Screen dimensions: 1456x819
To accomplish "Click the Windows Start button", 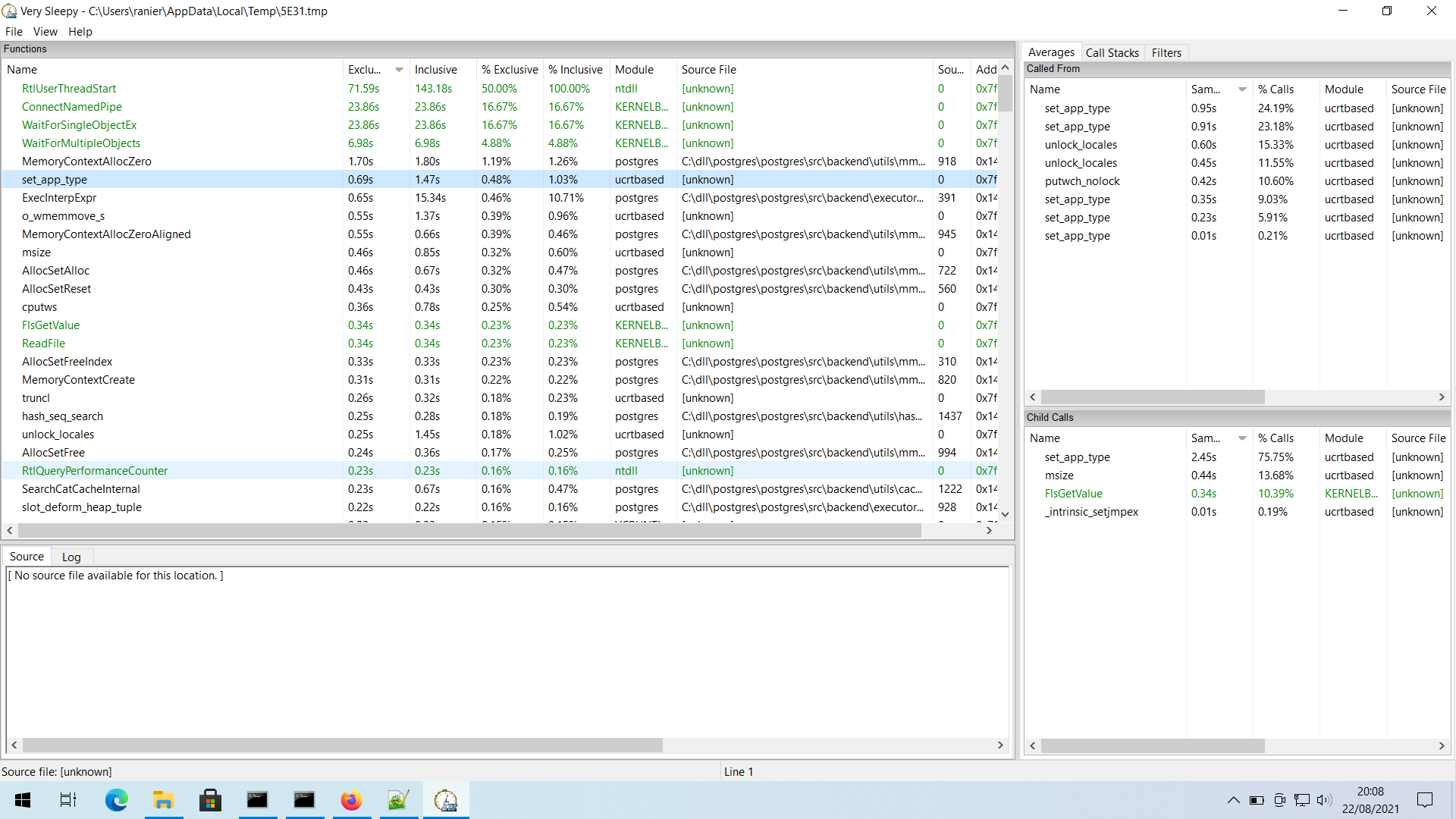I will tap(23, 800).
